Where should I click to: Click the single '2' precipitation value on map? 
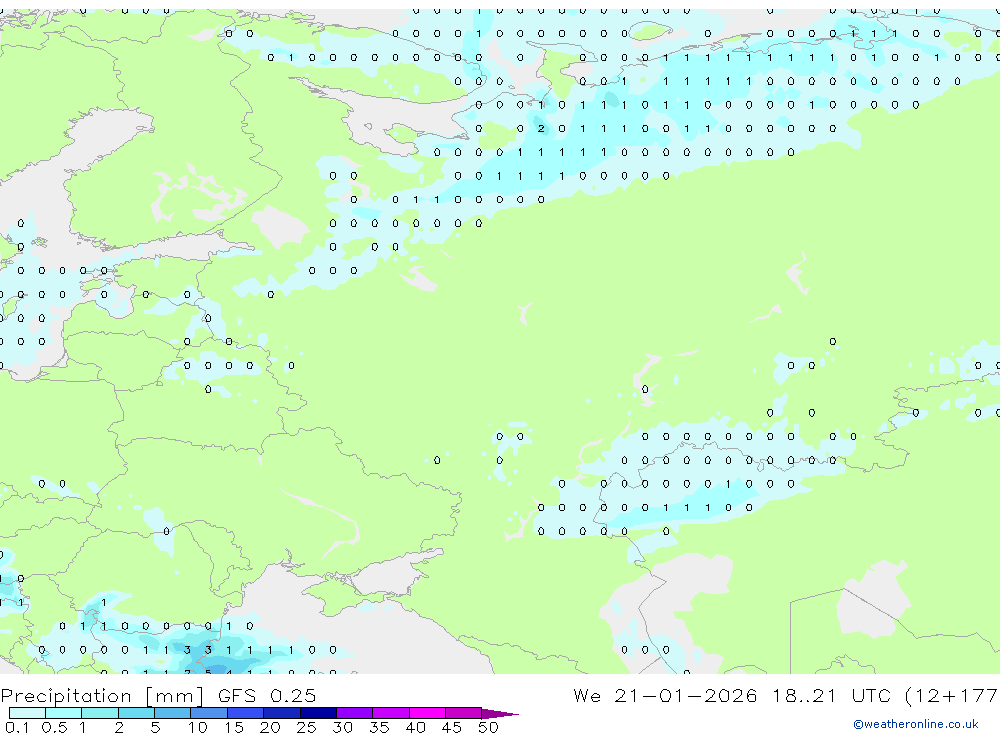pos(541,129)
